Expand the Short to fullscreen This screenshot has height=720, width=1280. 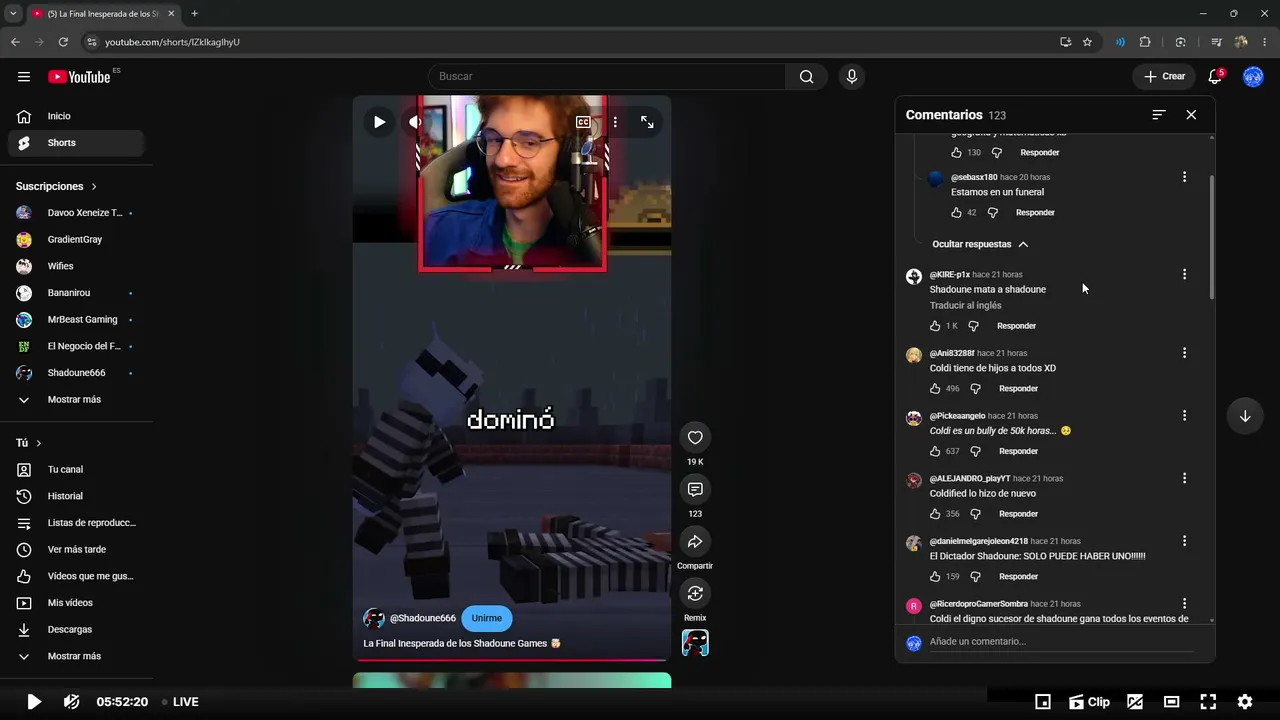[647, 122]
